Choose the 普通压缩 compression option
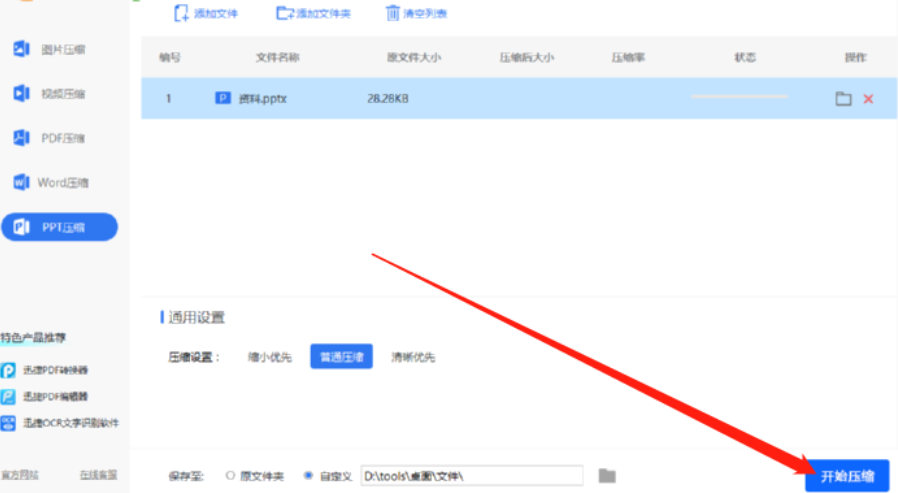898x493 pixels. tap(341, 356)
